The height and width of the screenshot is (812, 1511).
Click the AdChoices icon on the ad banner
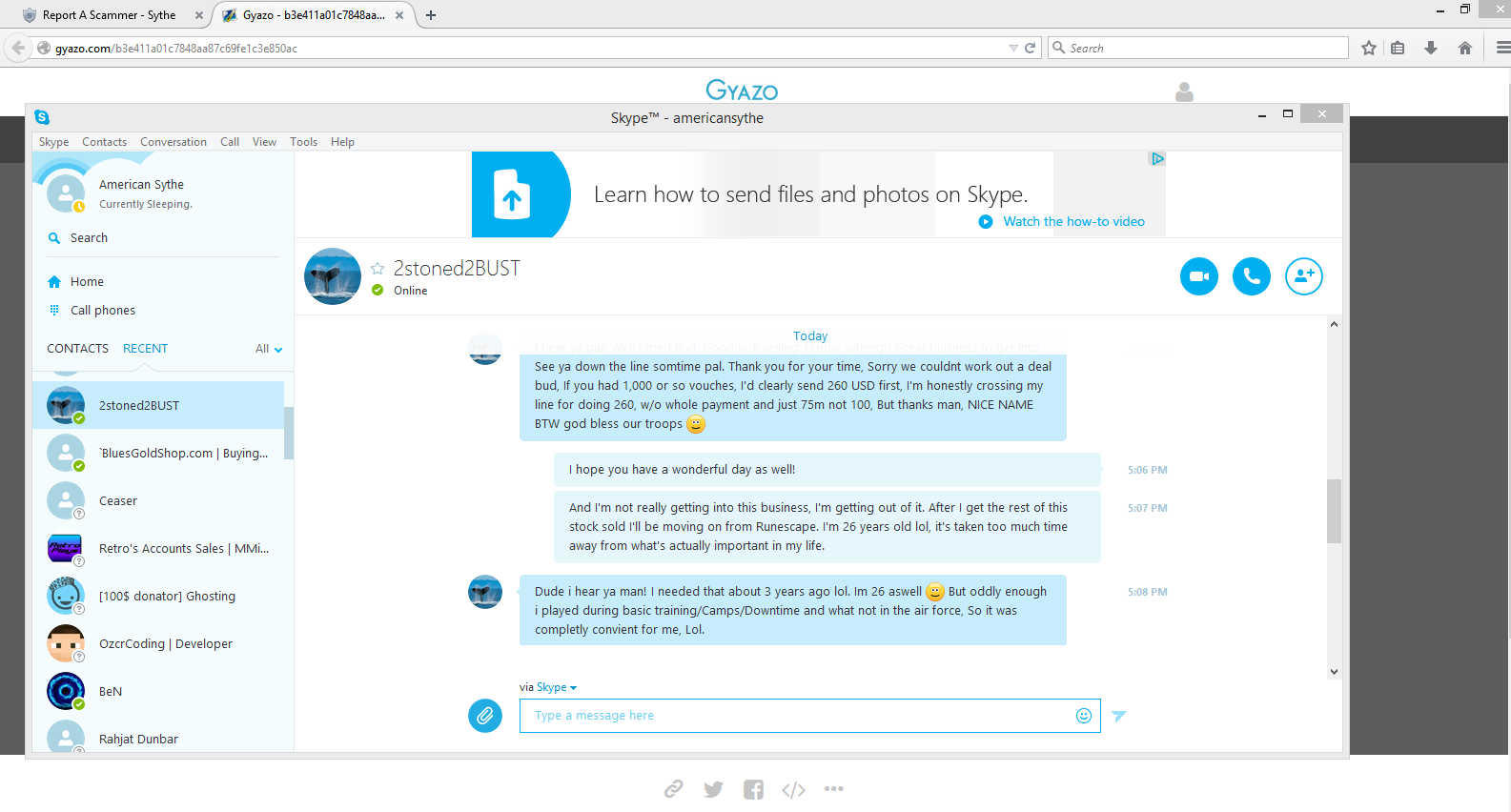[x=1157, y=159]
